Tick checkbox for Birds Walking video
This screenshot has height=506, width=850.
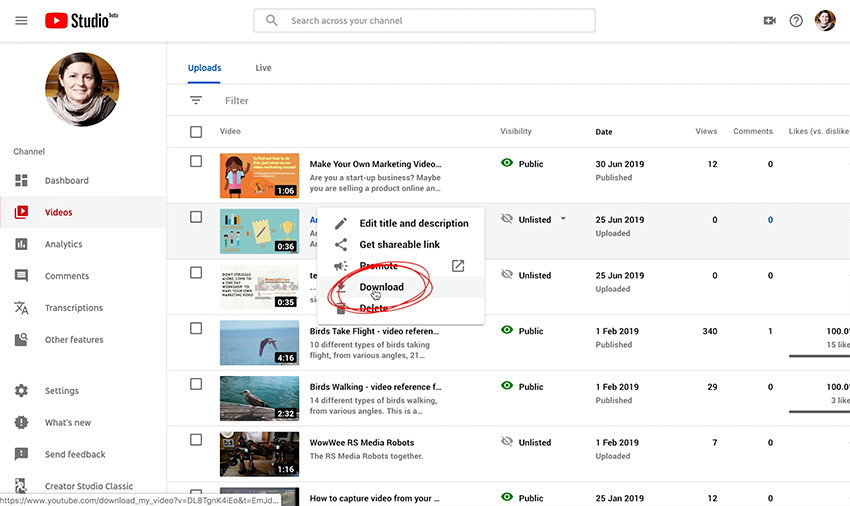pos(196,384)
